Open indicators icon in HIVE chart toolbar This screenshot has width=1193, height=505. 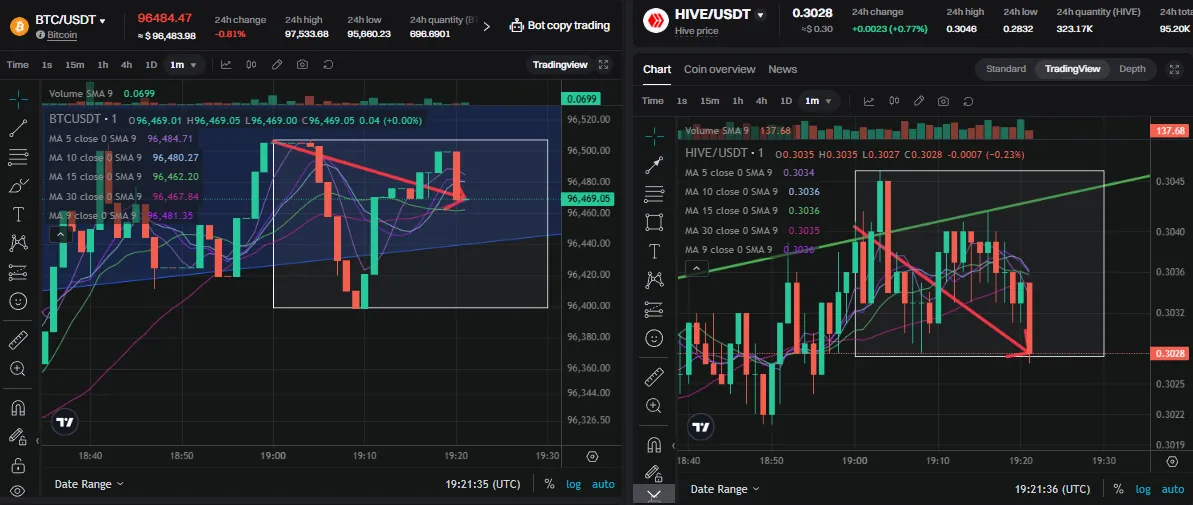[x=869, y=101]
